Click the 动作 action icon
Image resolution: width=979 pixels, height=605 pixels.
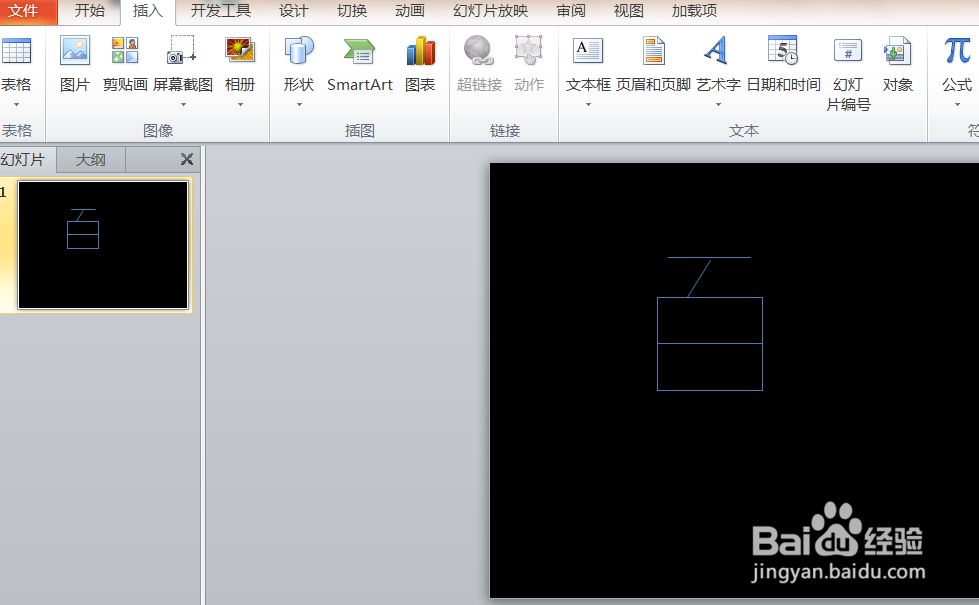coord(529,51)
